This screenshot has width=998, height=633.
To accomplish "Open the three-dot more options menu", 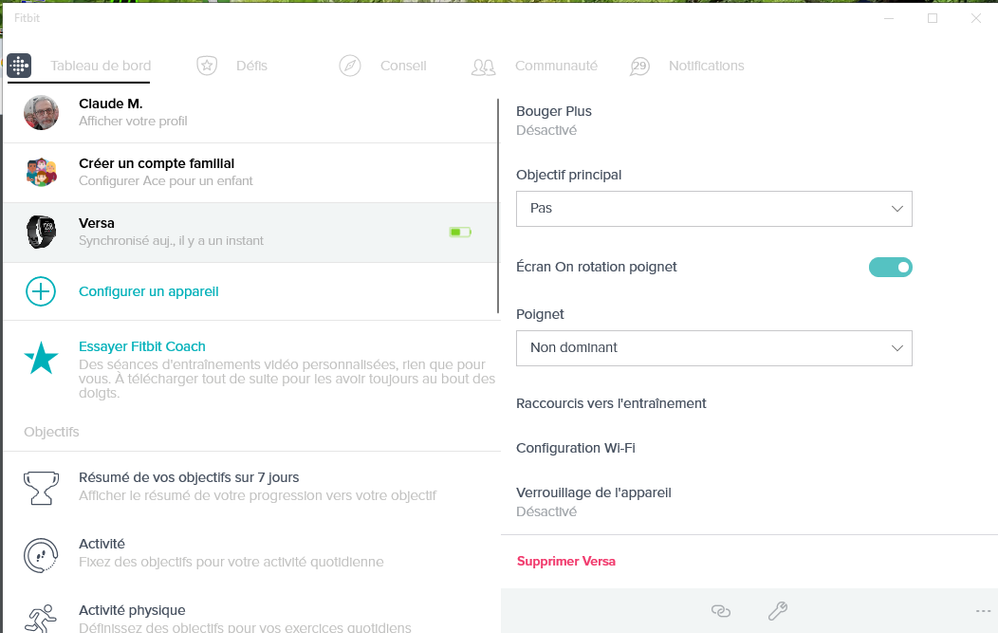I will click(x=983, y=611).
